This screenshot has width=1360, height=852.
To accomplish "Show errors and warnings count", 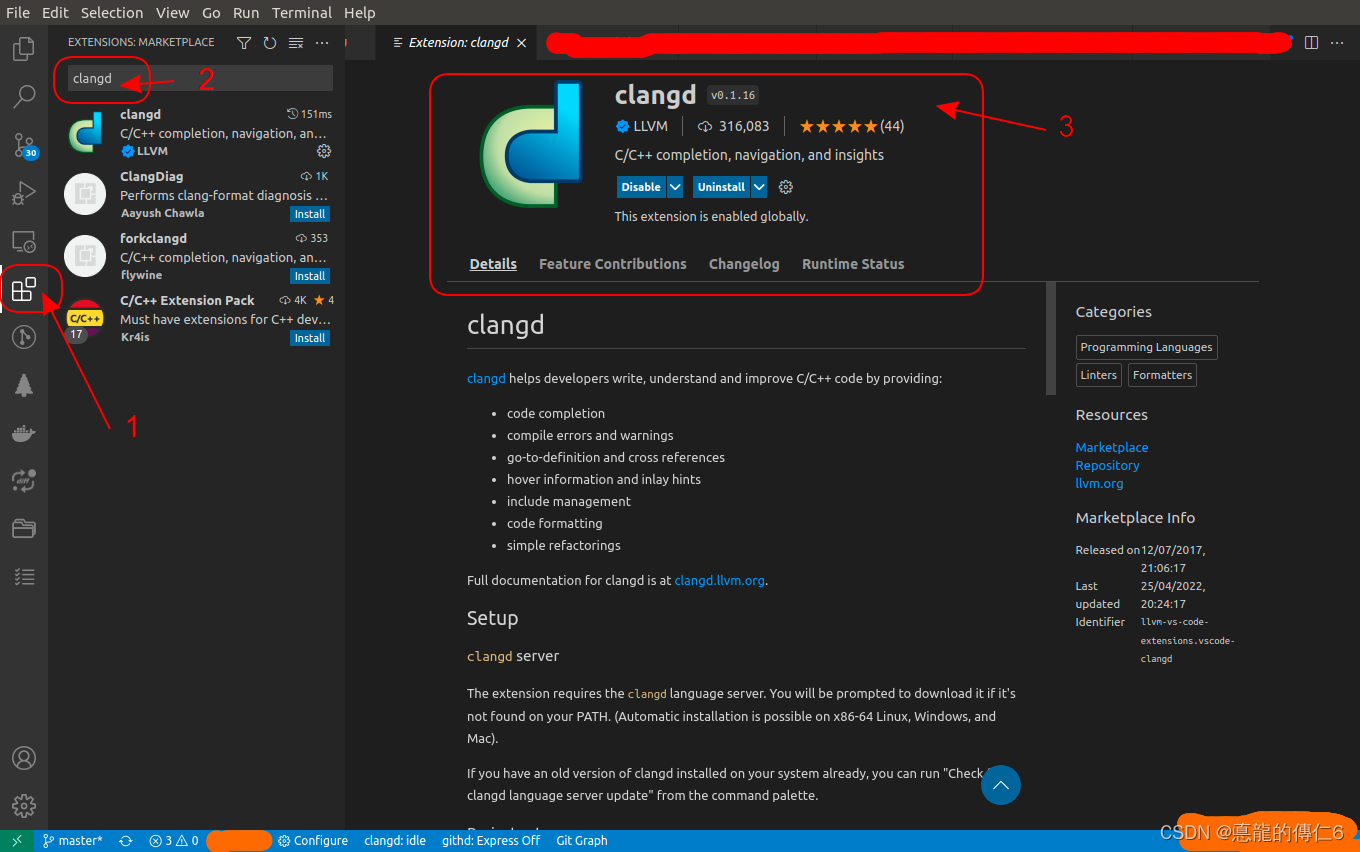I will pyautogui.click(x=174, y=841).
